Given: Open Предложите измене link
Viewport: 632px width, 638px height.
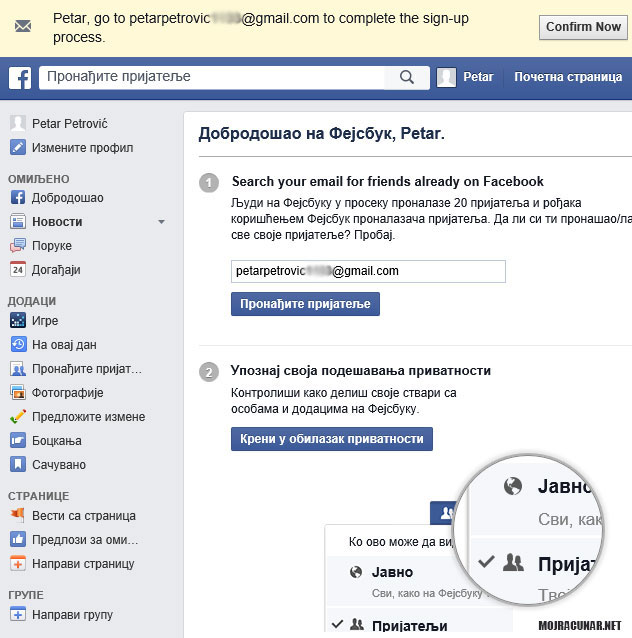Looking at the screenshot, I should pos(89,417).
